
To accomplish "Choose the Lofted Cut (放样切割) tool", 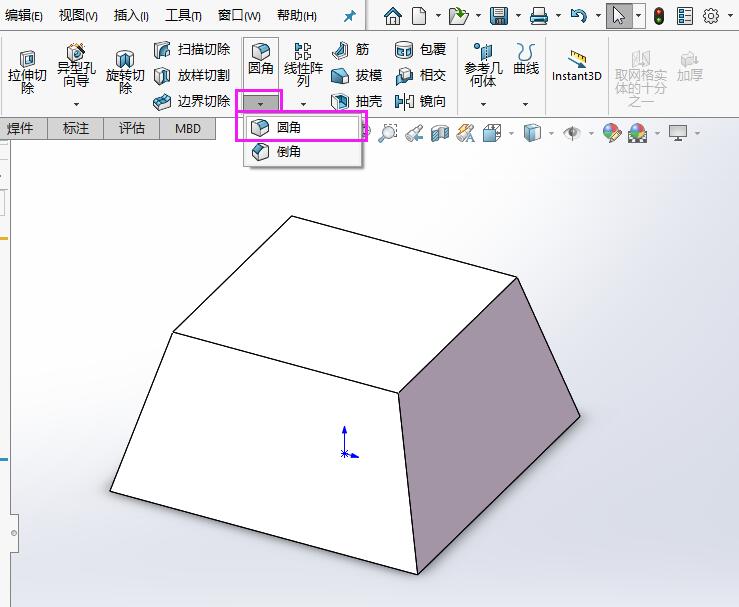I will pos(192,75).
